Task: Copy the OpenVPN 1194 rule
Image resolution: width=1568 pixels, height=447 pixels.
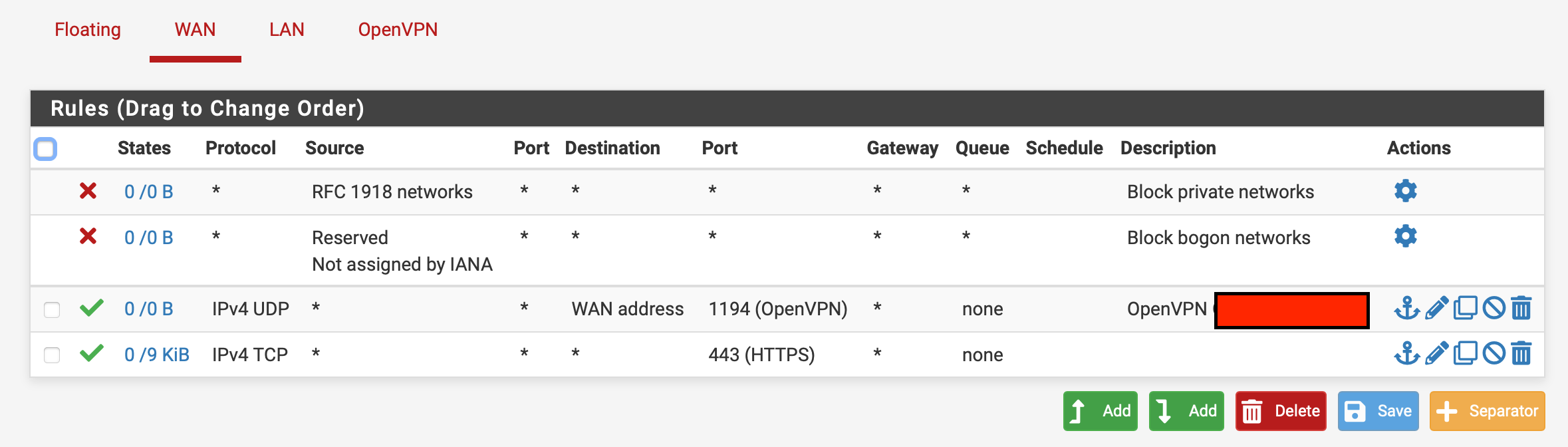Action: click(1465, 309)
